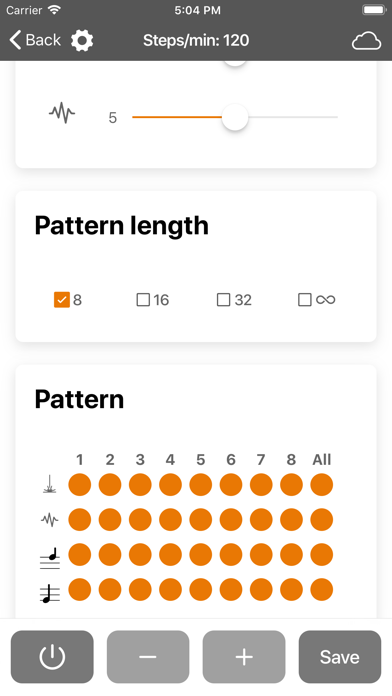Image resolution: width=392 pixels, height=696 pixels.
Task: Toggle the All dot for the waveform row
Action: (x=321, y=519)
